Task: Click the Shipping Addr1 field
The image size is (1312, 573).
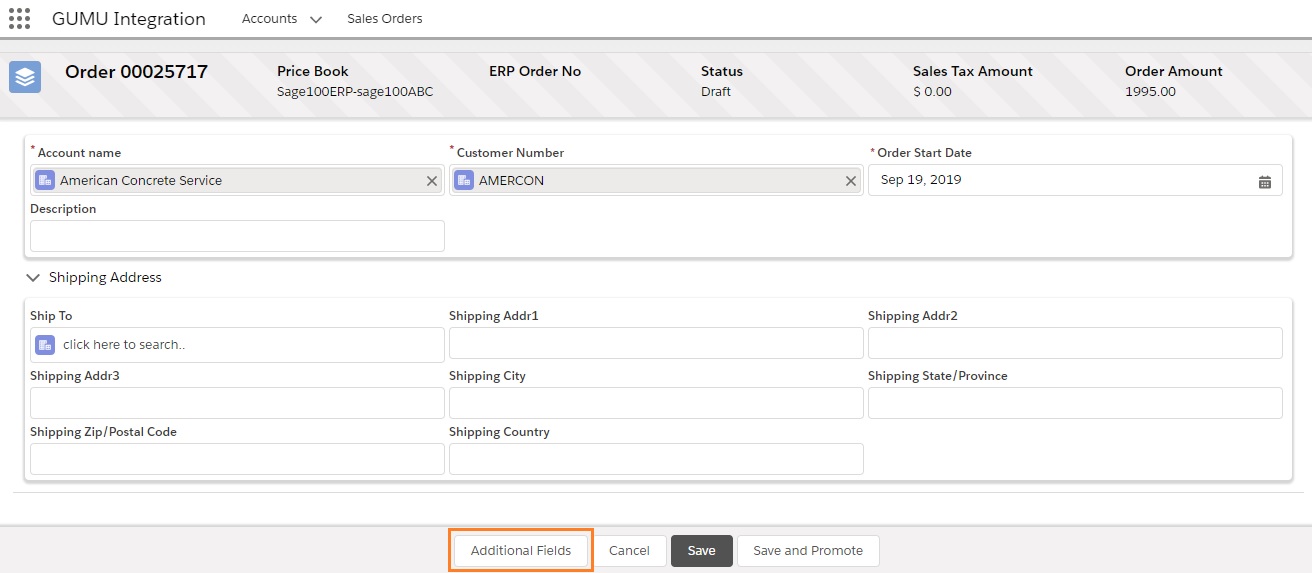Action: point(656,342)
